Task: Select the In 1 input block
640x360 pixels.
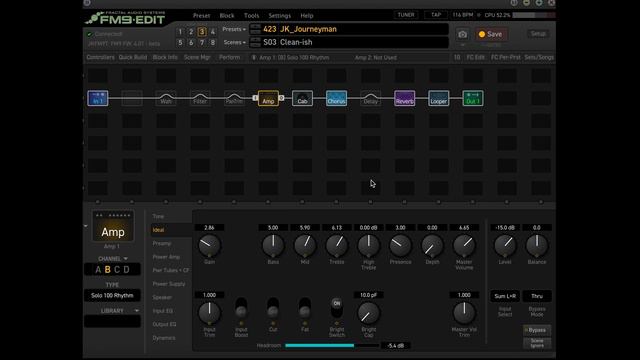Action: tap(98, 98)
